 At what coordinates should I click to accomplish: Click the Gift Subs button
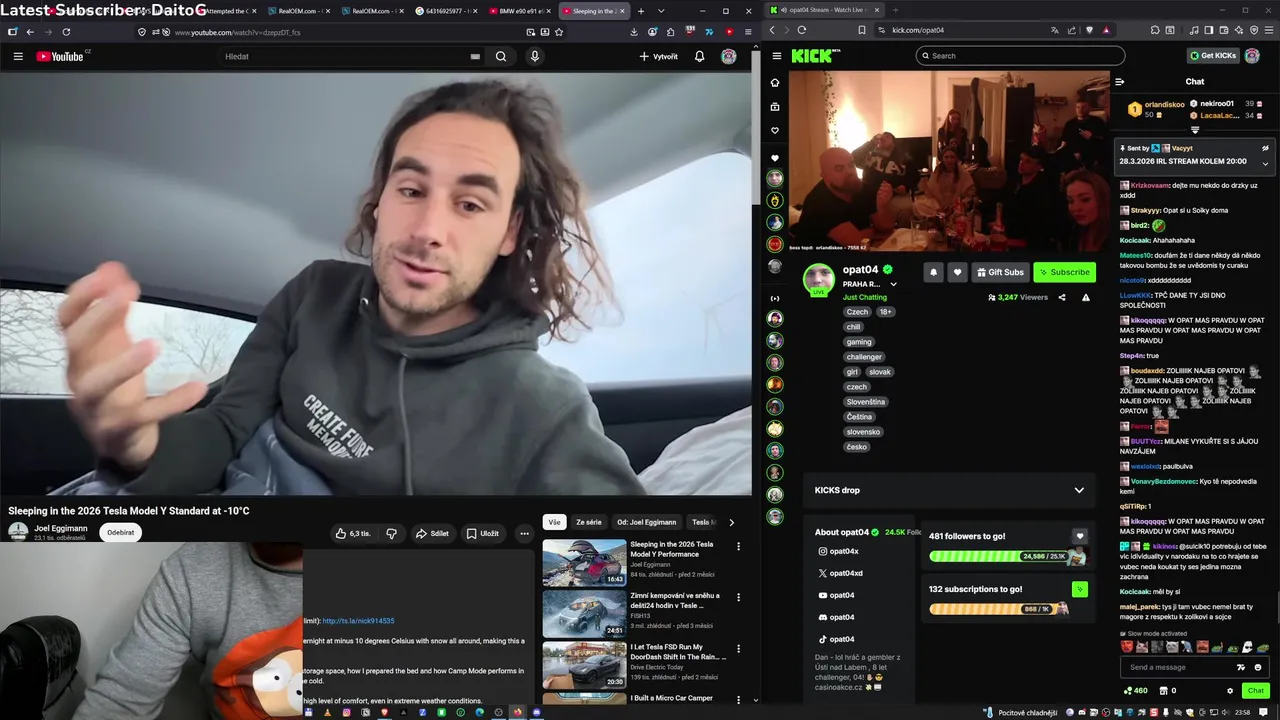[1000, 272]
